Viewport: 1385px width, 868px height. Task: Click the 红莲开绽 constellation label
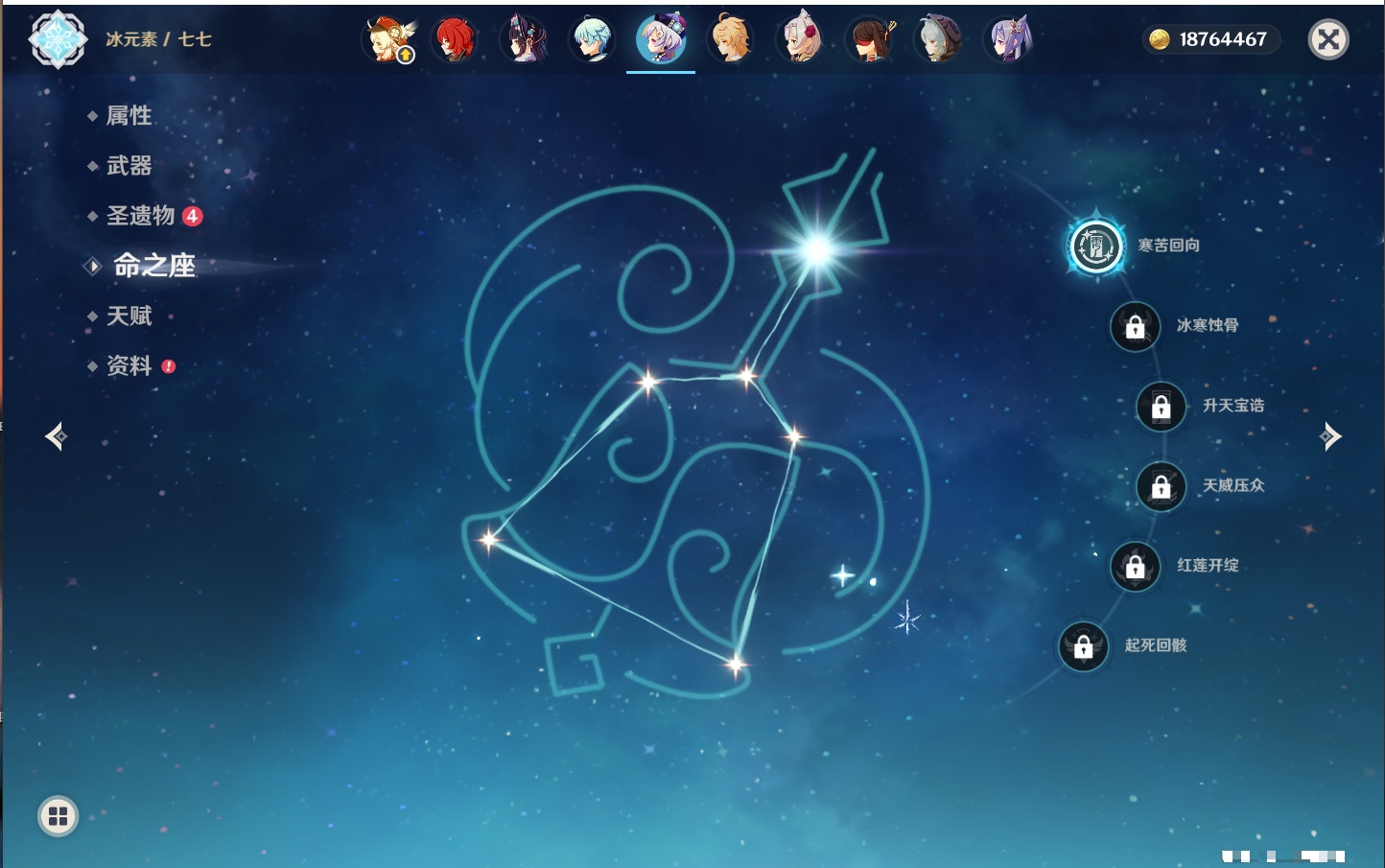coord(1208,565)
